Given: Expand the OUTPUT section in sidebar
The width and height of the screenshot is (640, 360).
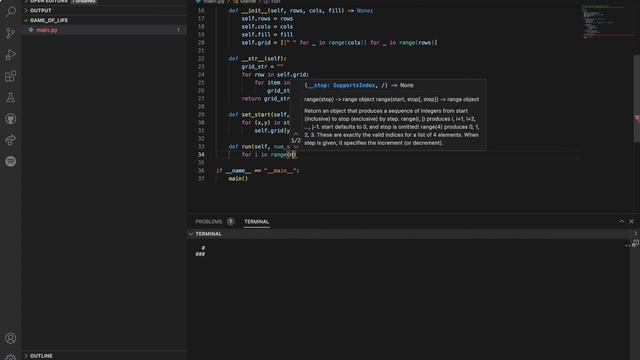Looking at the screenshot, I should (104, 11).
